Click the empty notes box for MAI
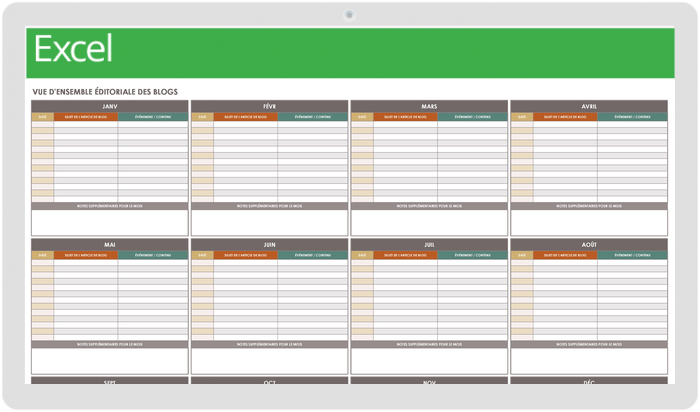700x412 pixels. tap(110, 361)
